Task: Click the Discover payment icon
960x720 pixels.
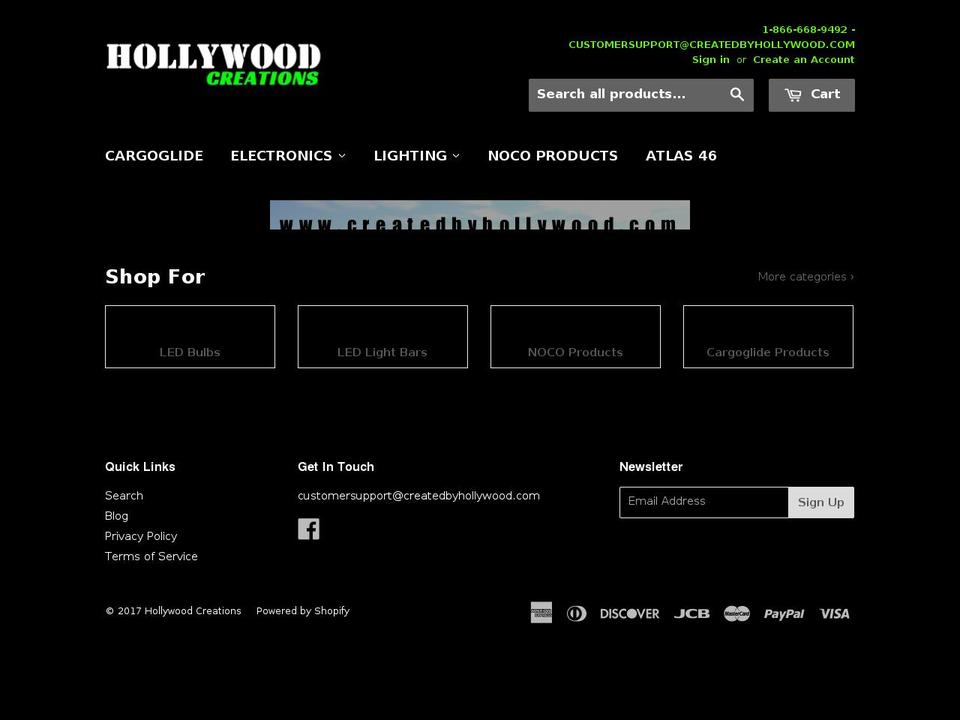Action: point(630,613)
